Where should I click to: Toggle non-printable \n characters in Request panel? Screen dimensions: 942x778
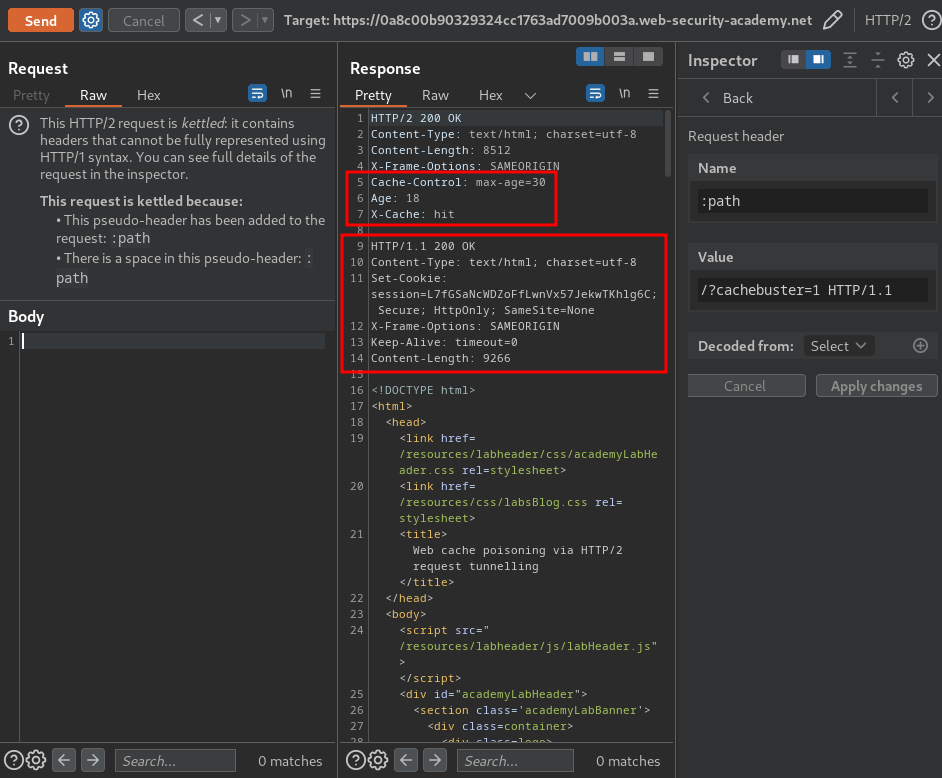click(x=287, y=94)
